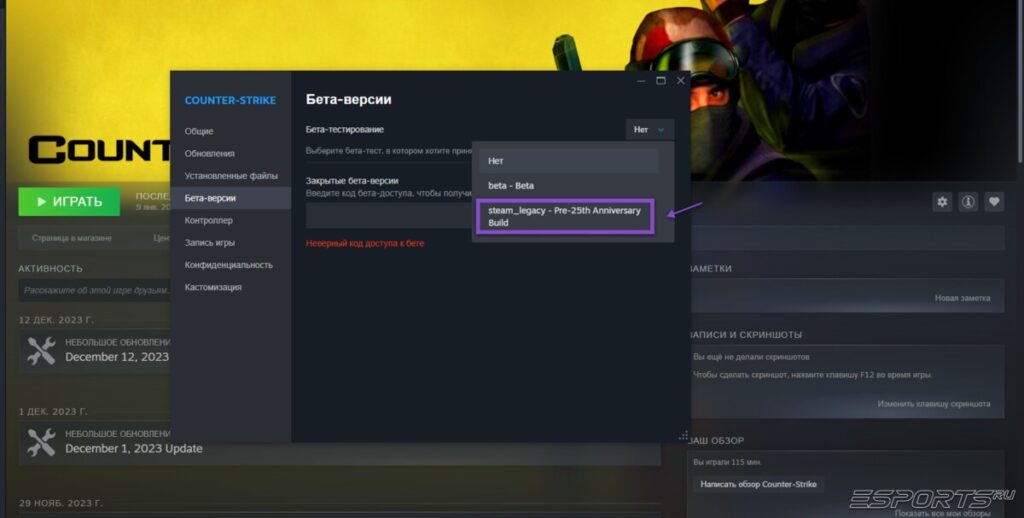The width and height of the screenshot is (1024, 518).
Task: Open game settings gear icon
Action: pos(942,202)
